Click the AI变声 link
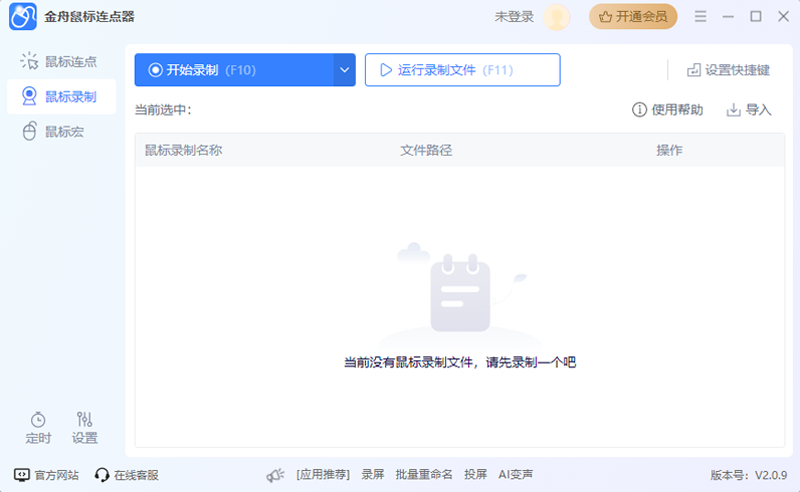 516,475
